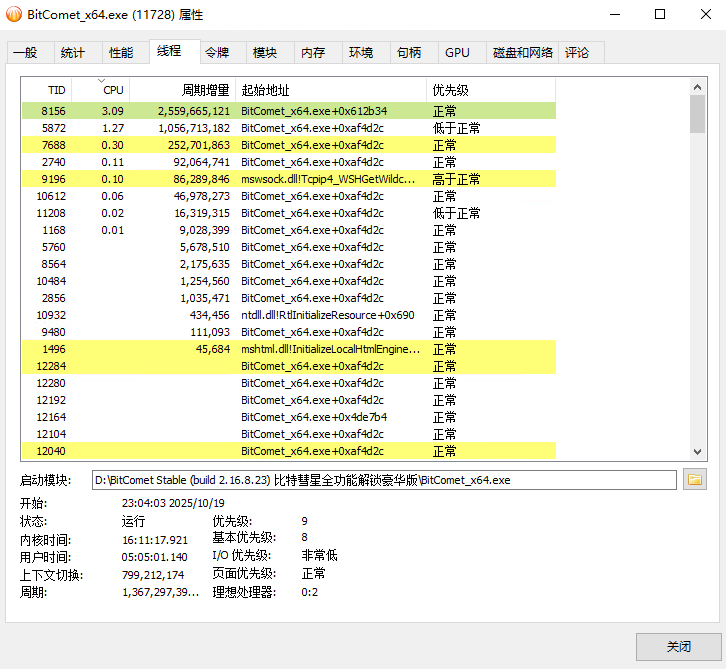Click the 启动模块 path text field
This screenshot has height=669, width=726.
384,480
